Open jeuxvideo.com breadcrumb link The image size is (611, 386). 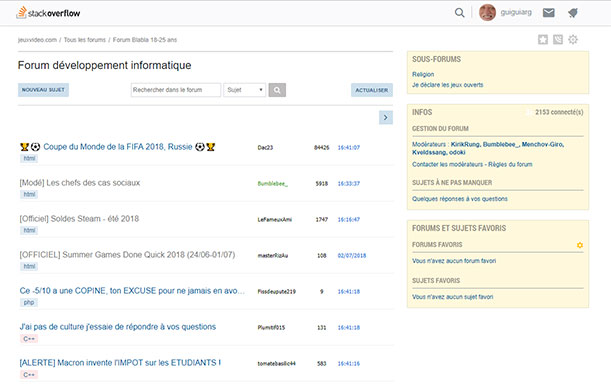click(x=37, y=40)
